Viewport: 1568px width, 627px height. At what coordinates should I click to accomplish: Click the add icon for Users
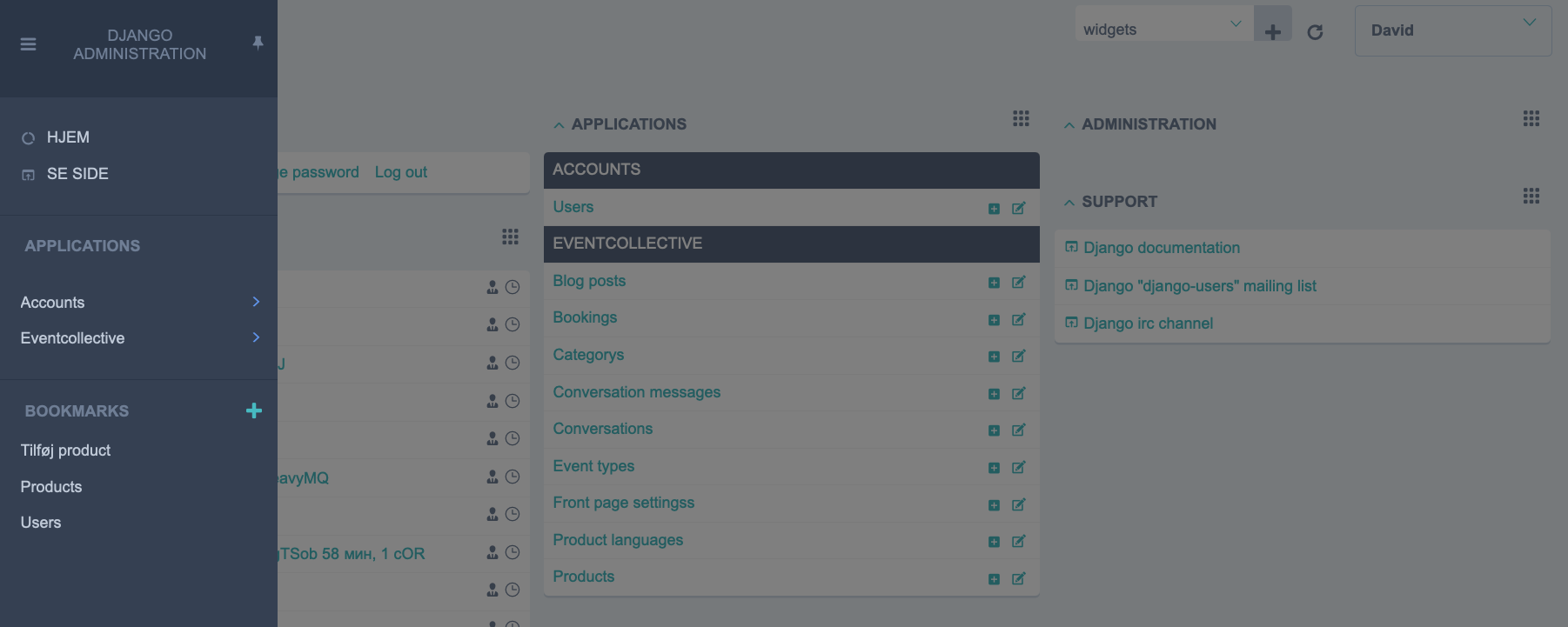[x=994, y=209]
